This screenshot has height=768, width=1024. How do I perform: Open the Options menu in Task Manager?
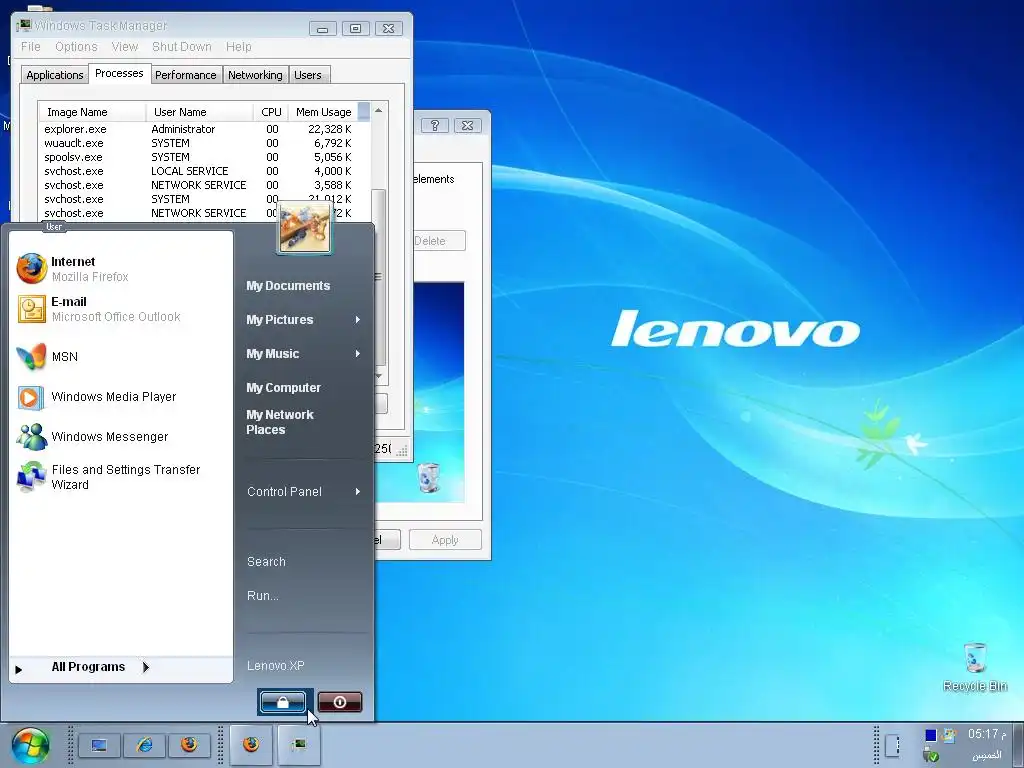tap(76, 46)
